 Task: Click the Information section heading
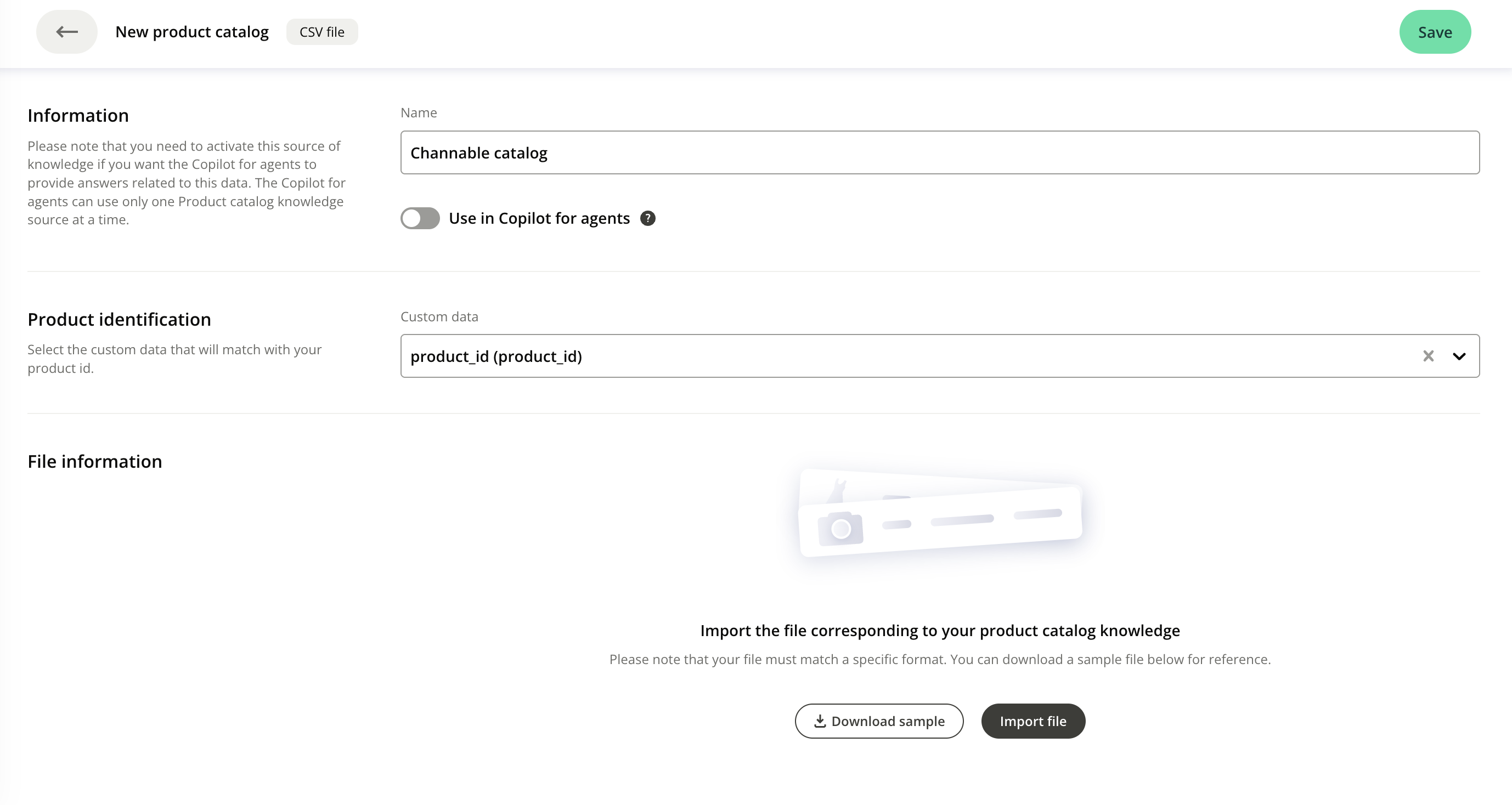(x=78, y=116)
